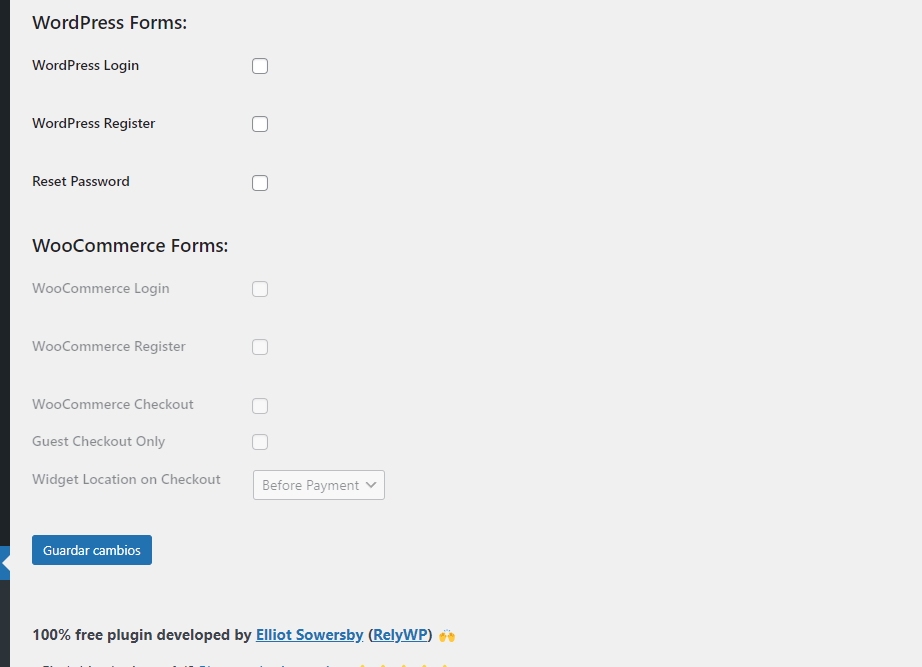Tick the WordPress Register checkbox
Image resolution: width=922 pixels, height=667 pixels.
point(260,124)
